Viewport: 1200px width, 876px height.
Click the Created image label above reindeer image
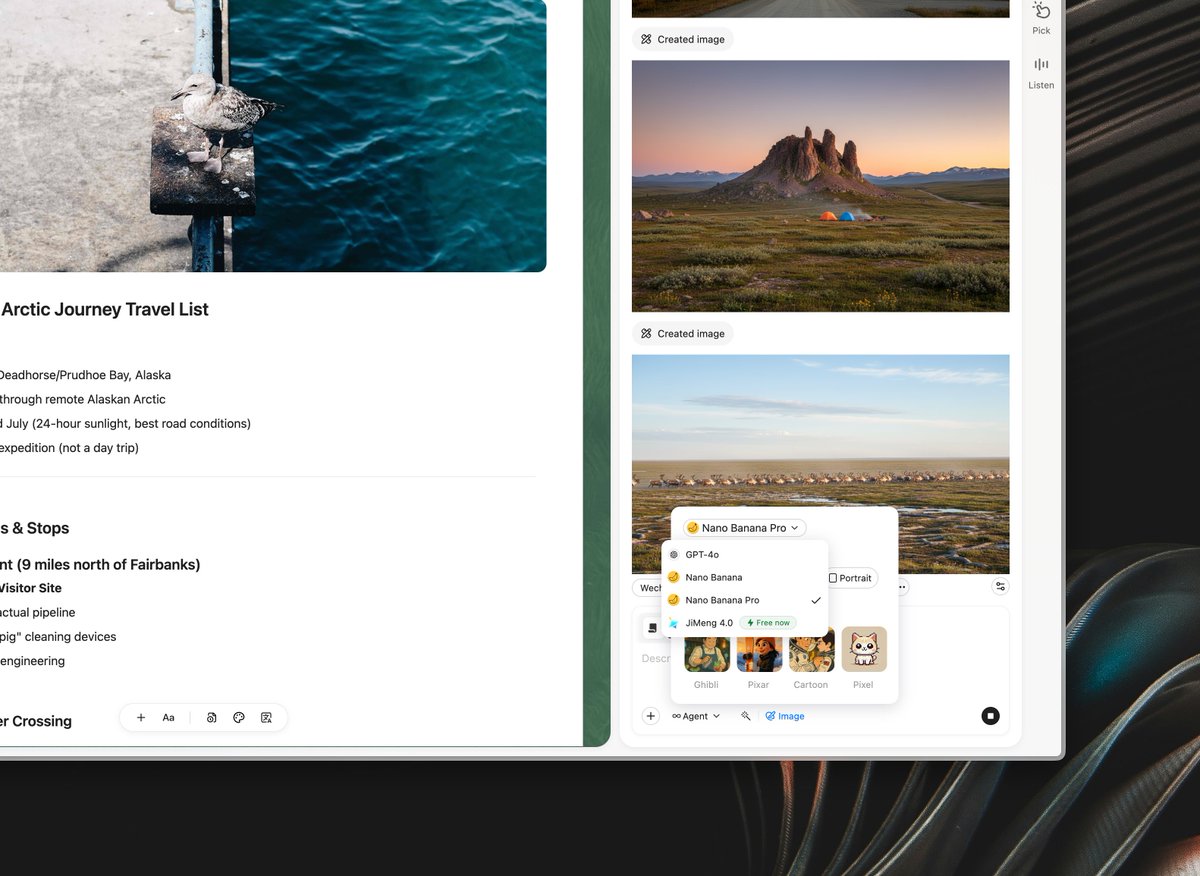pos(683,334)
